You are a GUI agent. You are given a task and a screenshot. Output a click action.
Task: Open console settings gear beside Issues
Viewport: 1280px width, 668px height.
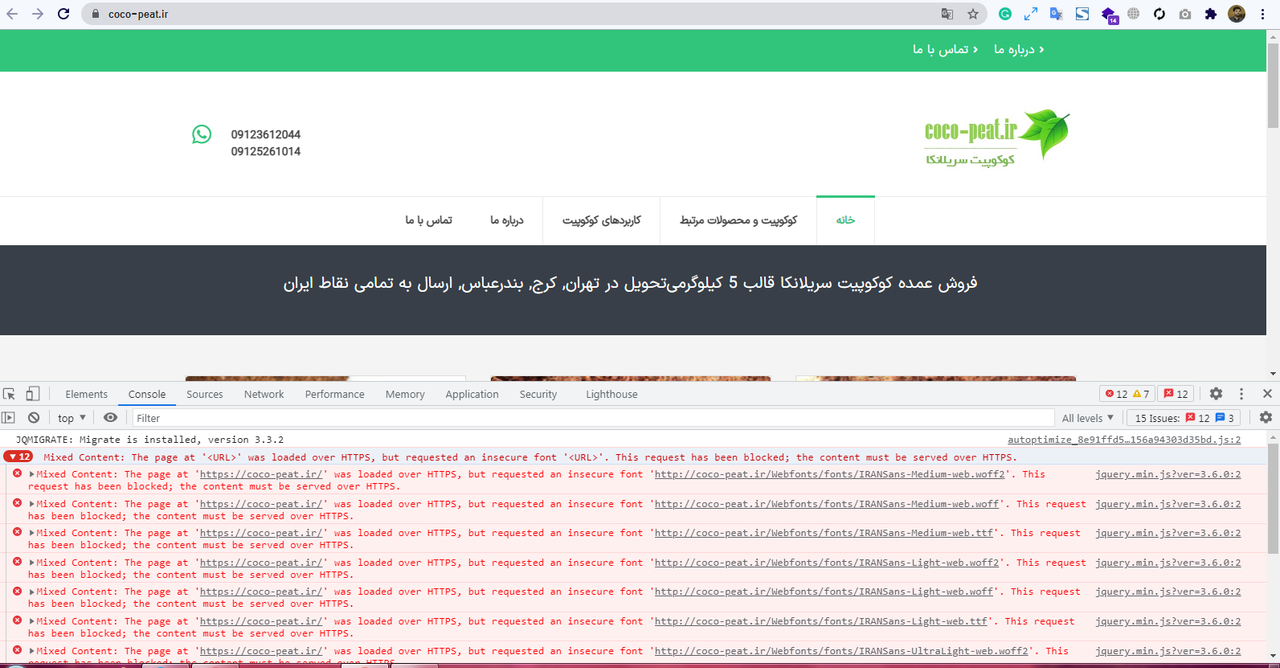[1266, 418]
